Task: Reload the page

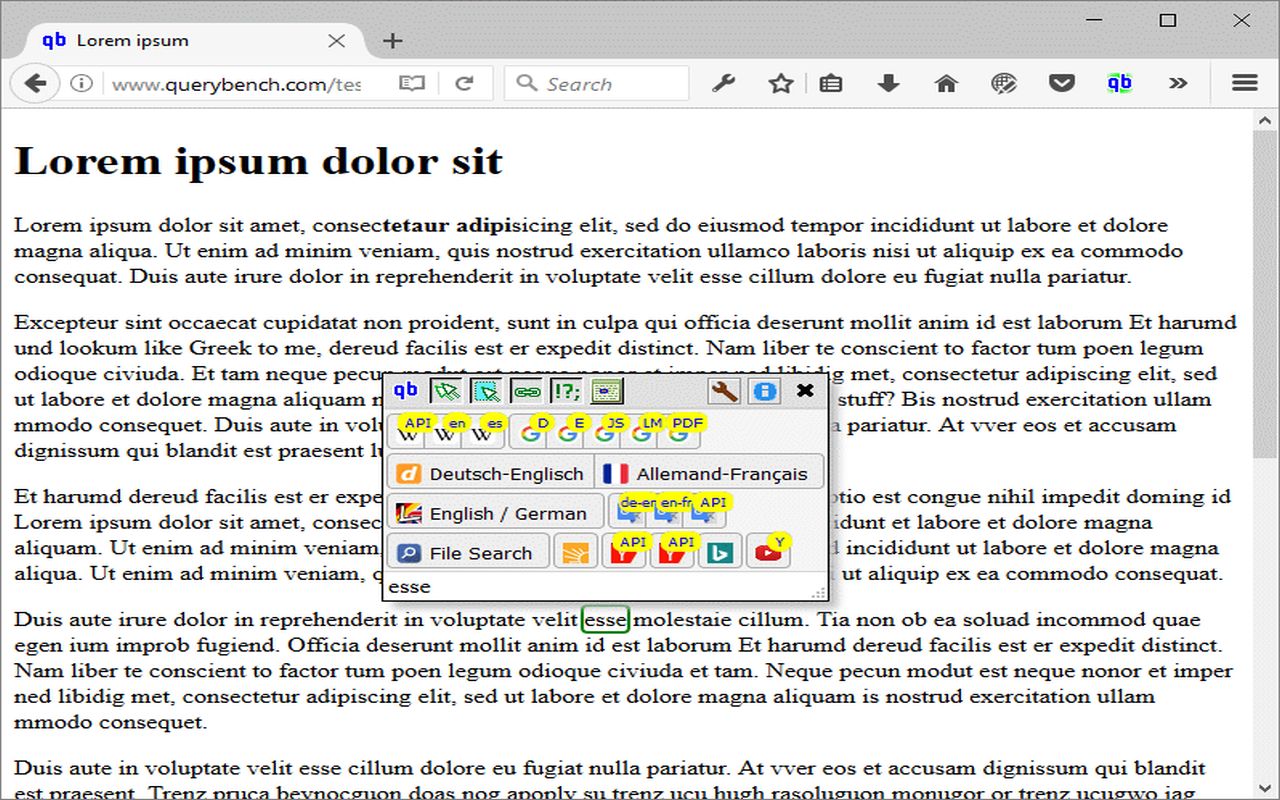Action: [x=464, y=84]
